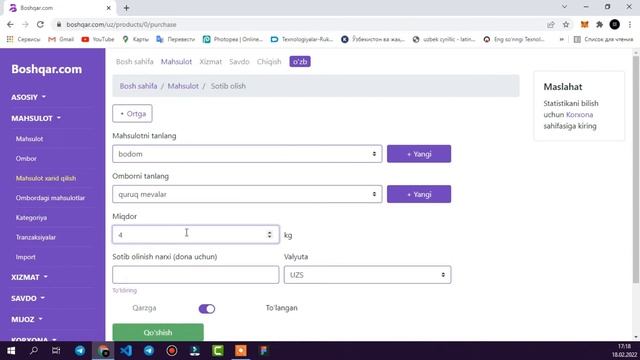Open Windows Start menu
Viewport: 640px width, 360px height.
click(11, 351)
